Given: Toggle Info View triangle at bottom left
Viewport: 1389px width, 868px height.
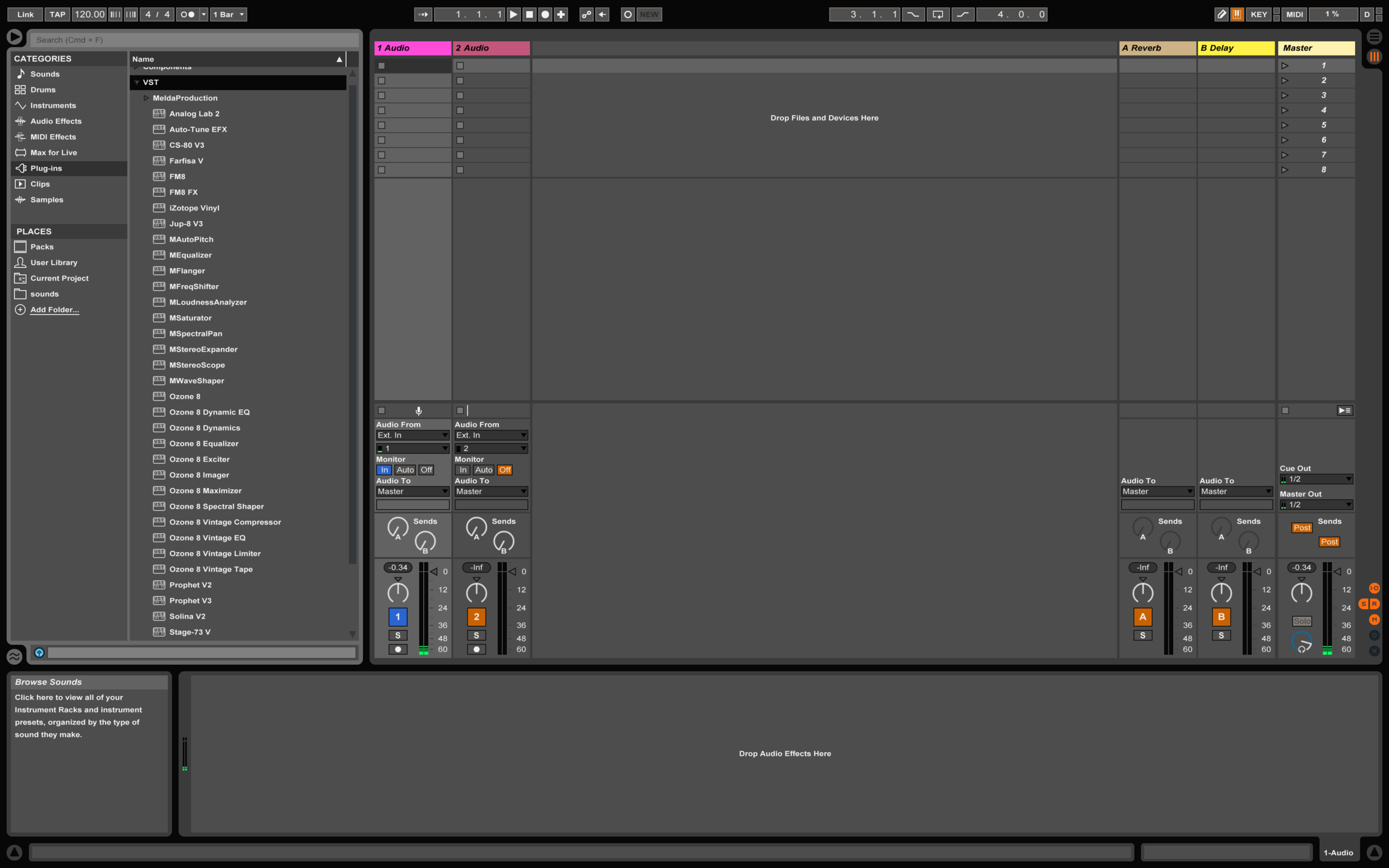Looking at the screenshot, I should click(x=14, y=852).
